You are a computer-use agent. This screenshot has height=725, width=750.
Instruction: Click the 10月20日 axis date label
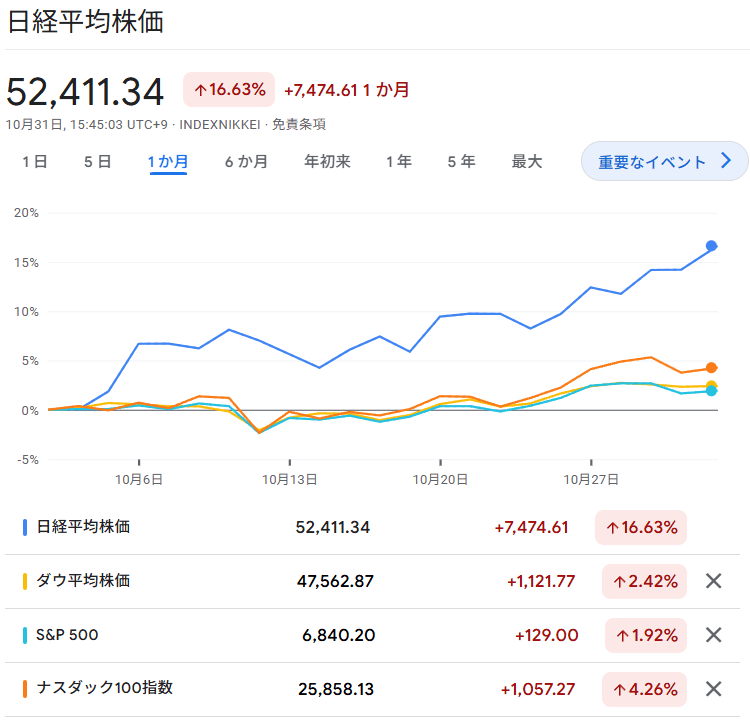tap(440, 479)
